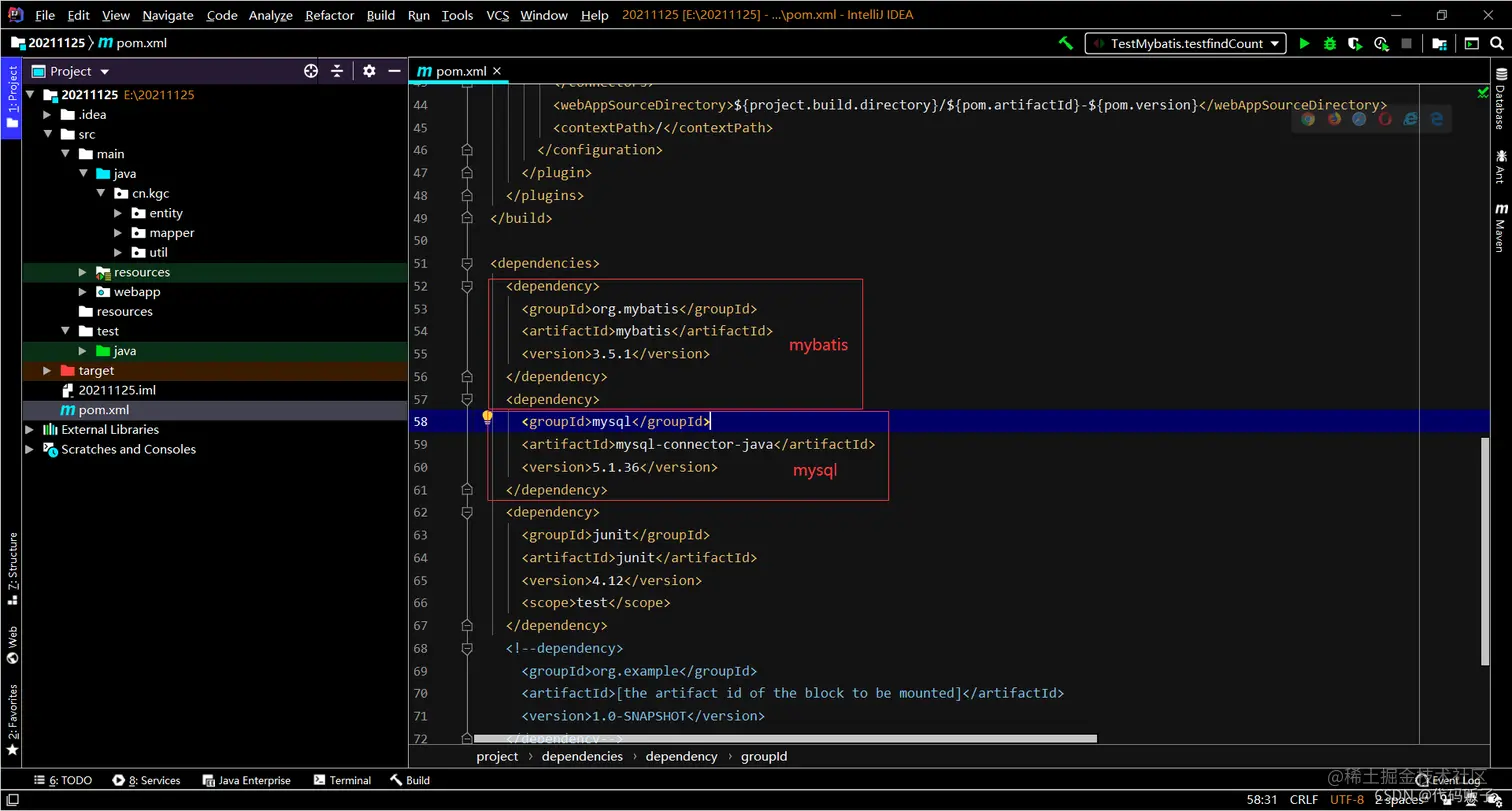This screenshot has width=1512, height=811.
Task: Collapse the dependencies tag fold marker at line 51
Action: [466, 263]
